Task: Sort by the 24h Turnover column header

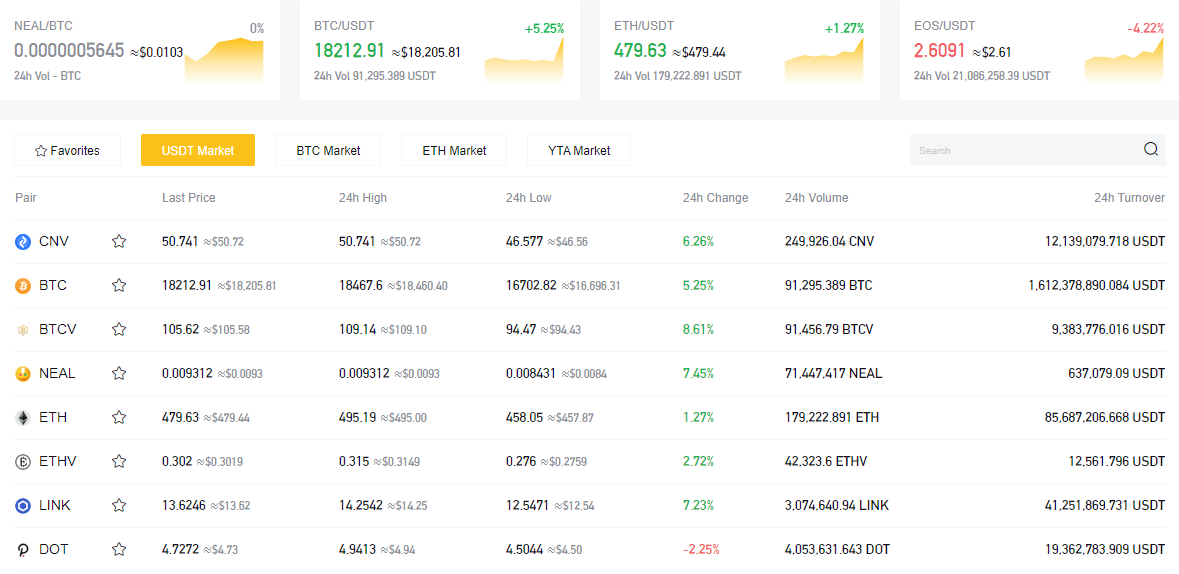Action: pos(1129,198)
